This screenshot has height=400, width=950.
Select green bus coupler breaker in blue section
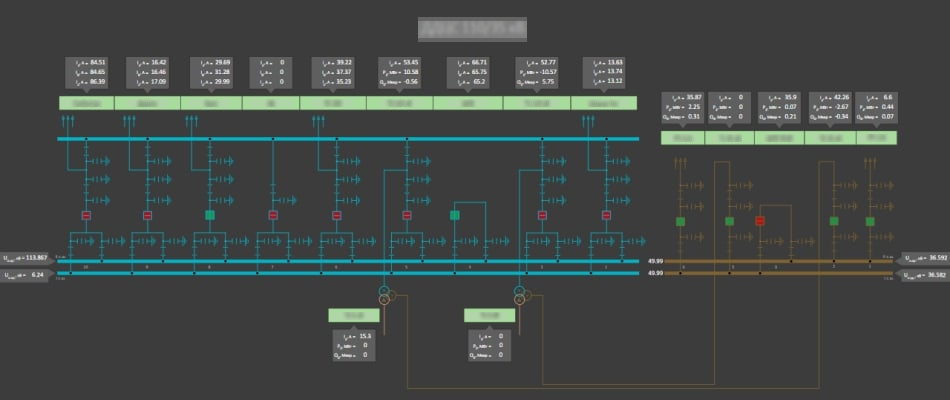pyautogui.click(x=455, y=215)
